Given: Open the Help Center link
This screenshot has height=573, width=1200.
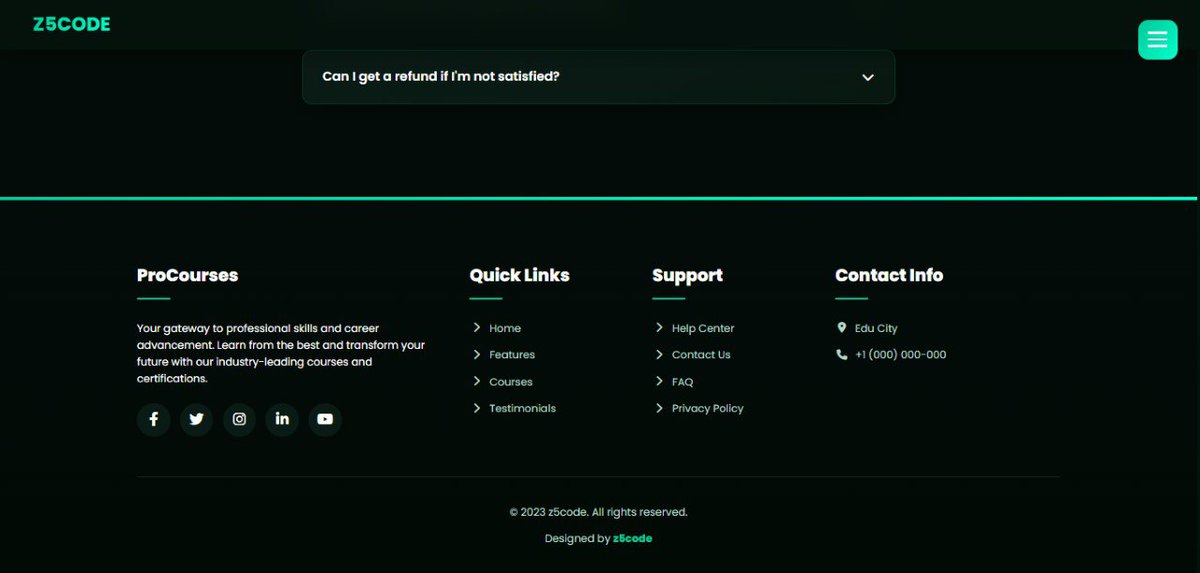Looking at the screenshot, I should pos(703,328).
